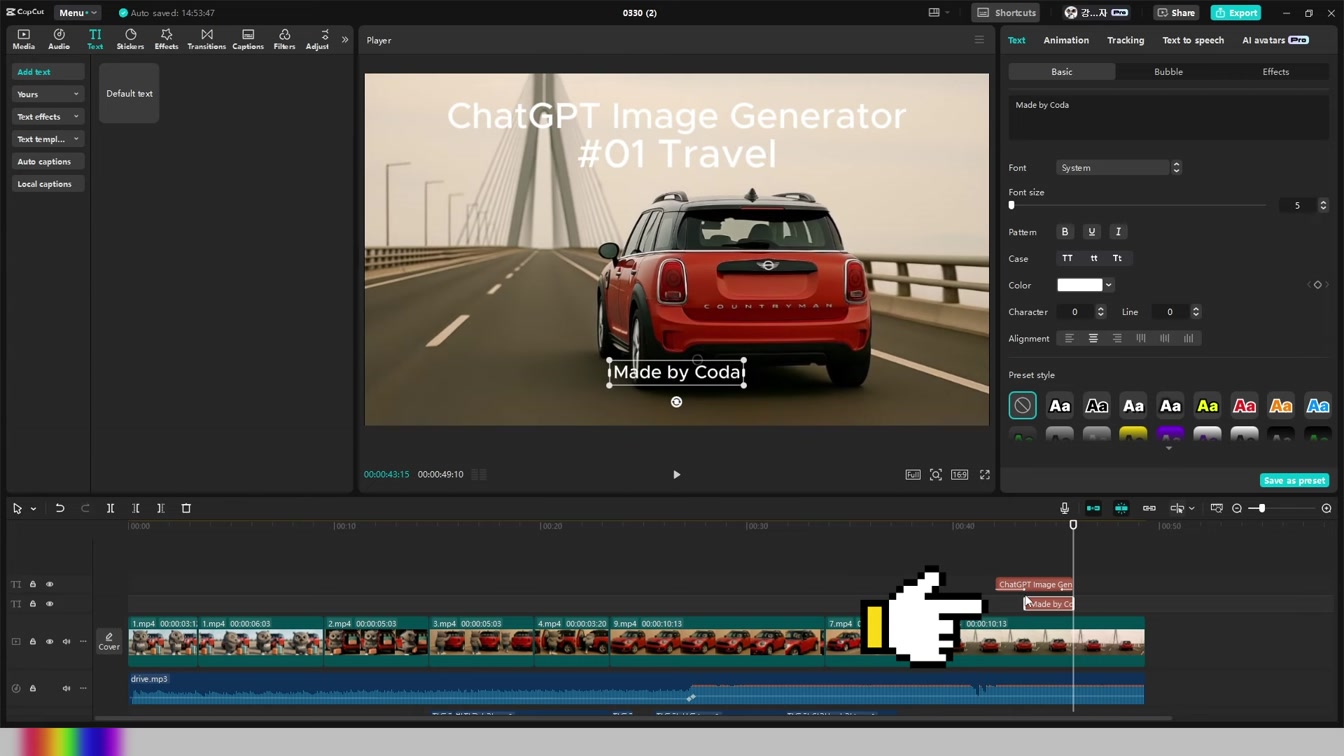Show more top toolbar panels chevron

click(x=345, y=40)
